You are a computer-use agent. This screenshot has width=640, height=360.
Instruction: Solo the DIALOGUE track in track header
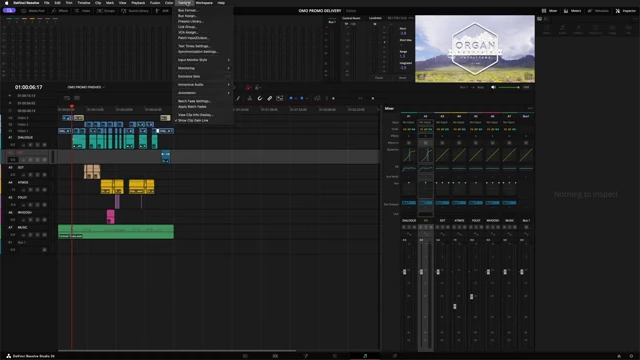click(38, 144)
